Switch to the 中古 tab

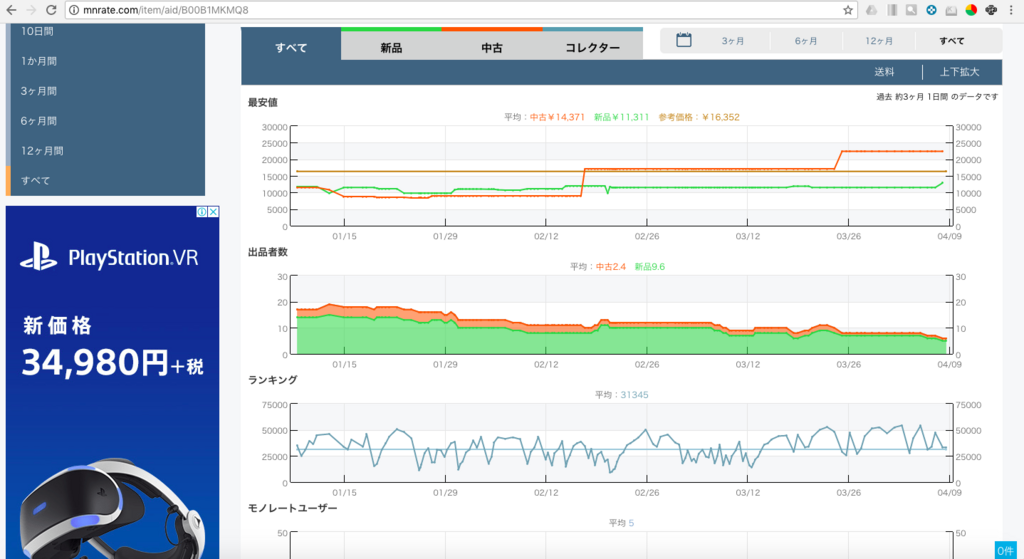492,46
